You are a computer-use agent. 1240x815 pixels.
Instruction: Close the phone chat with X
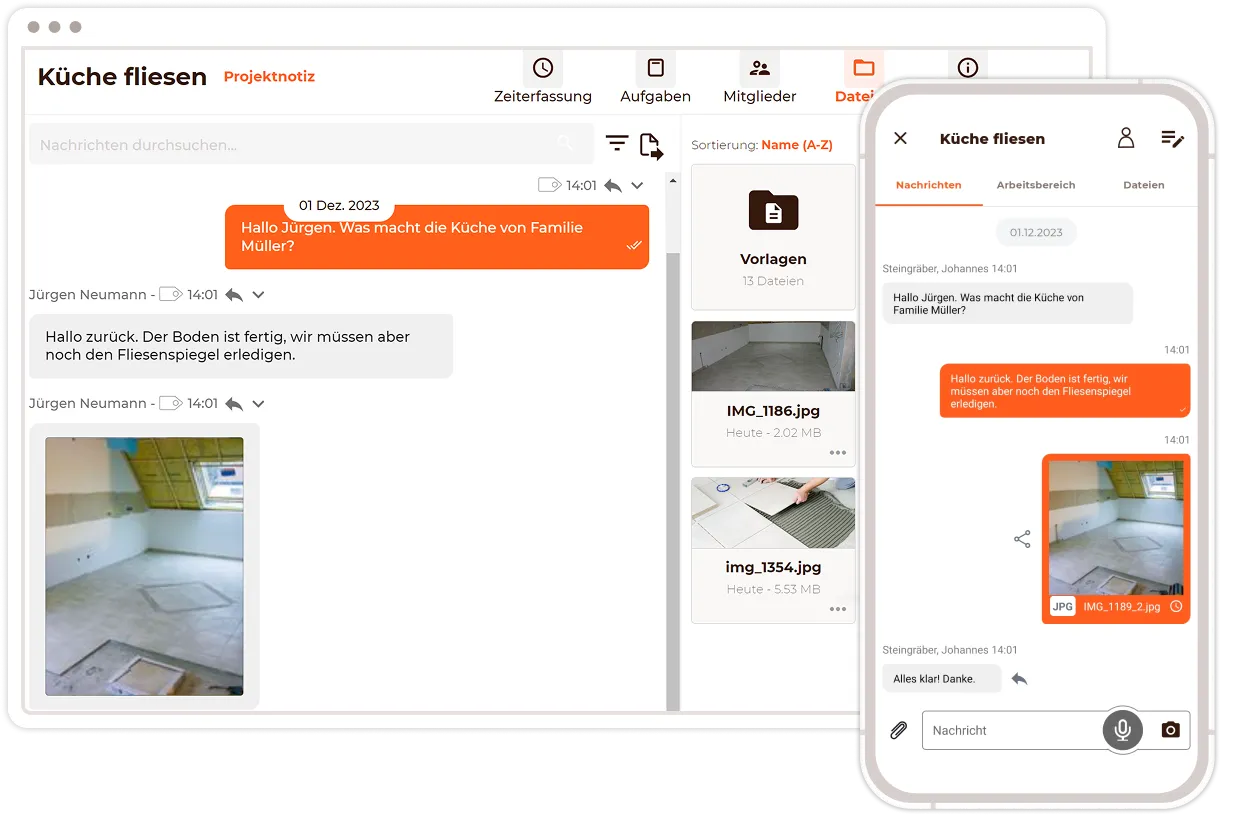(x=900, y=138)
